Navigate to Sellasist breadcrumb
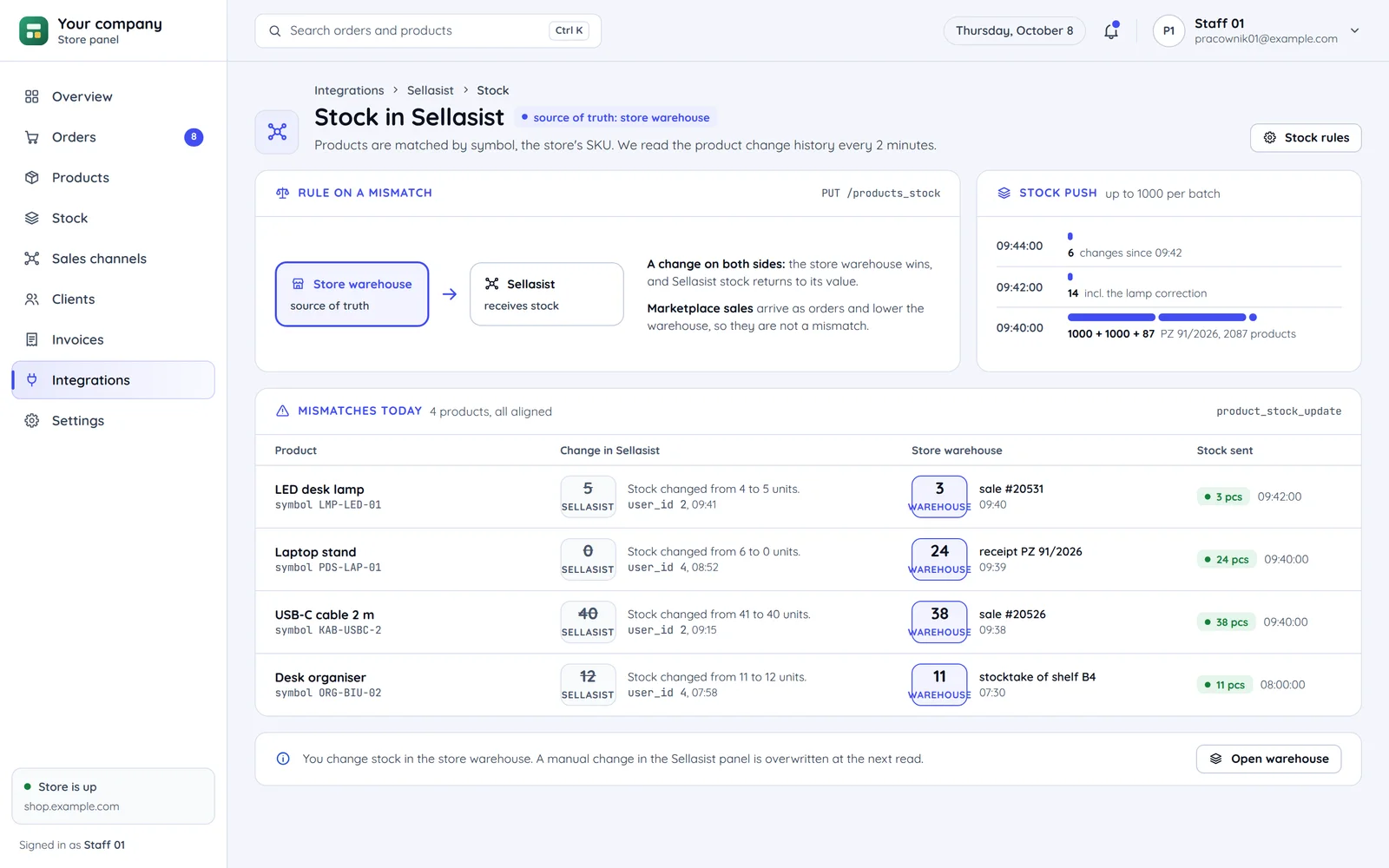Screen dimensions: 1389x868 point(431,90)
